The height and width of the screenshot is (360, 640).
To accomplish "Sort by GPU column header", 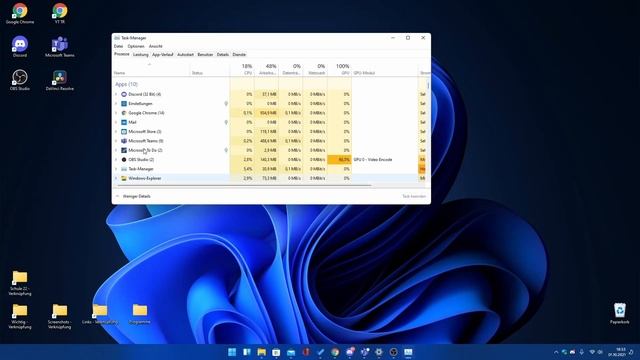I will click(x=340, y=69).
